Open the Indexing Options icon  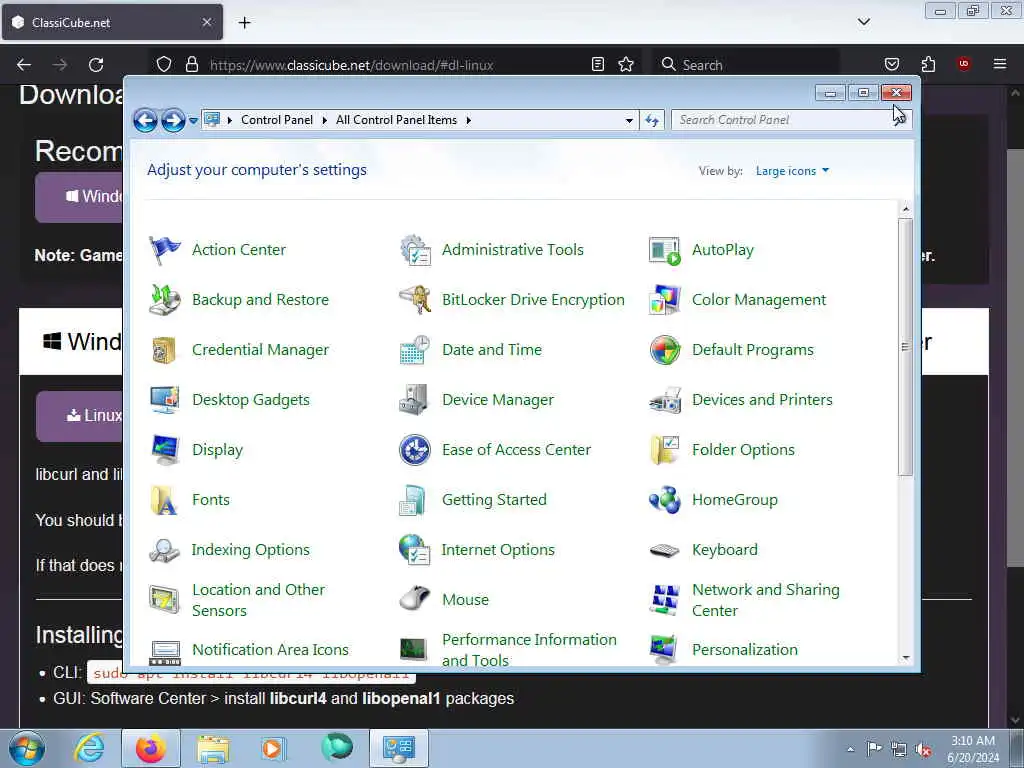coord(165,550)
